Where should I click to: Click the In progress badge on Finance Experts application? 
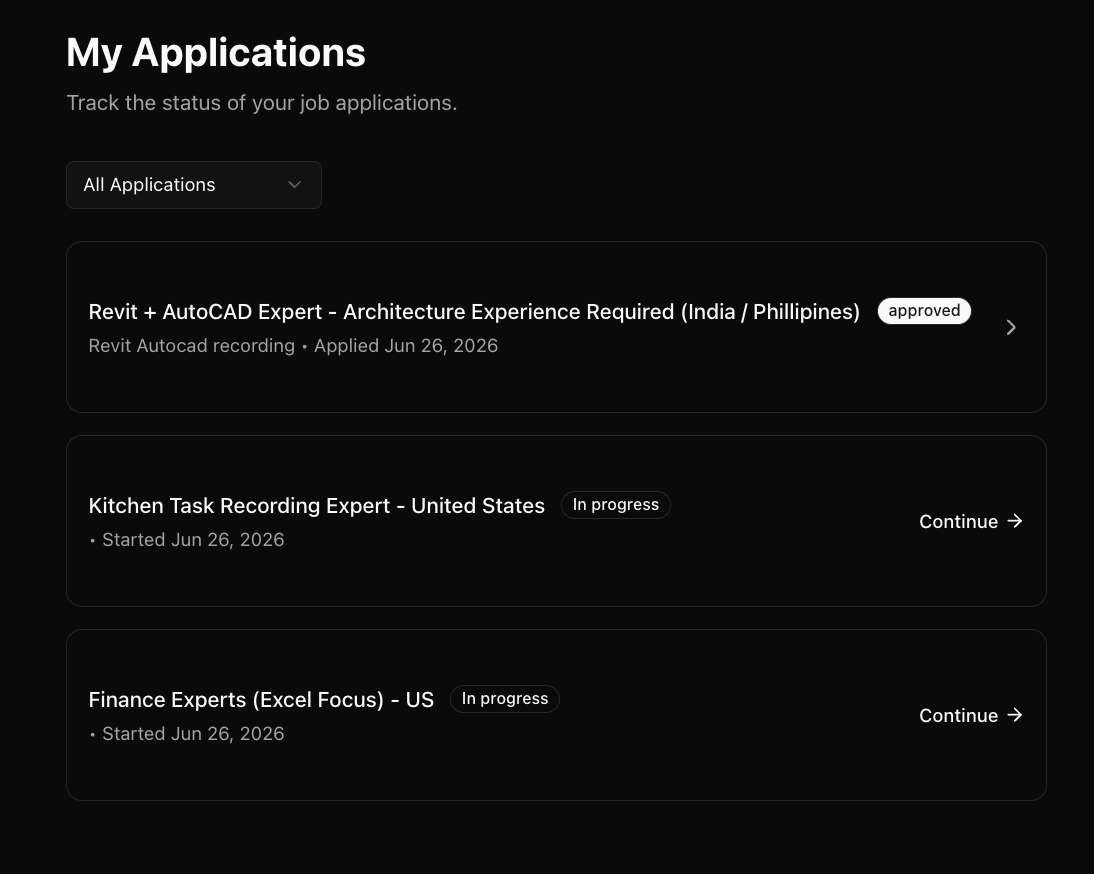[x=504, y=699]
